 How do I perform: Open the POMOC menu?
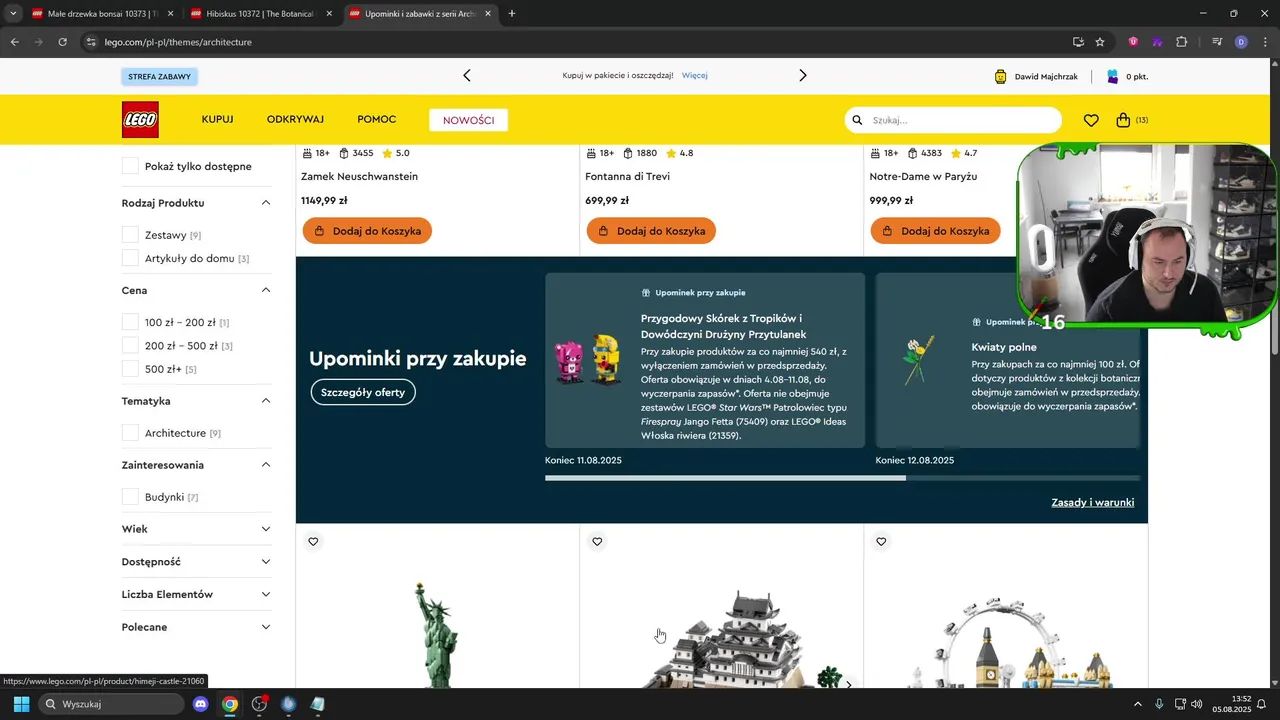tap(377, 120)
